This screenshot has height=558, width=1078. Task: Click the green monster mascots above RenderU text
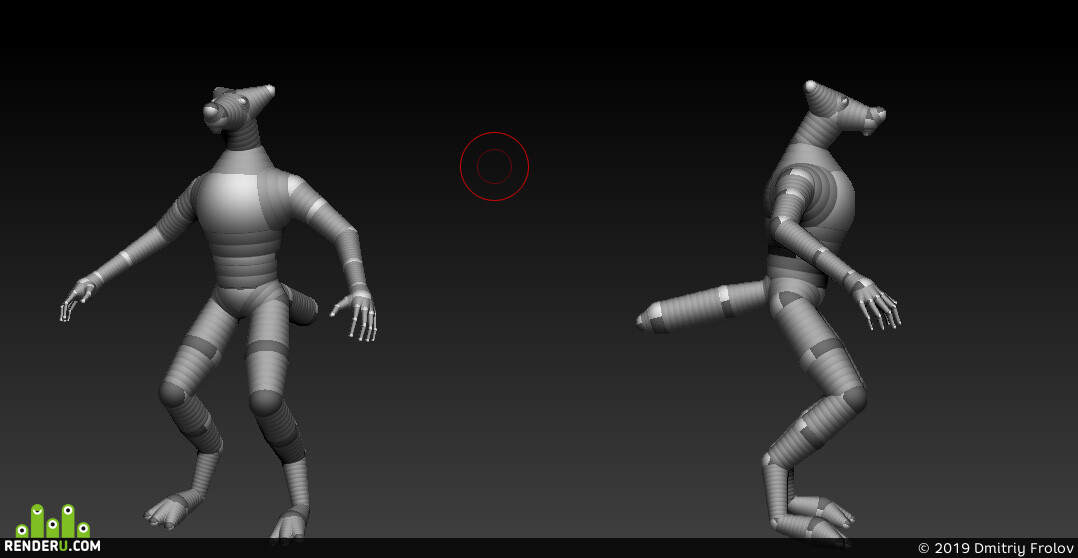point(52,521)
